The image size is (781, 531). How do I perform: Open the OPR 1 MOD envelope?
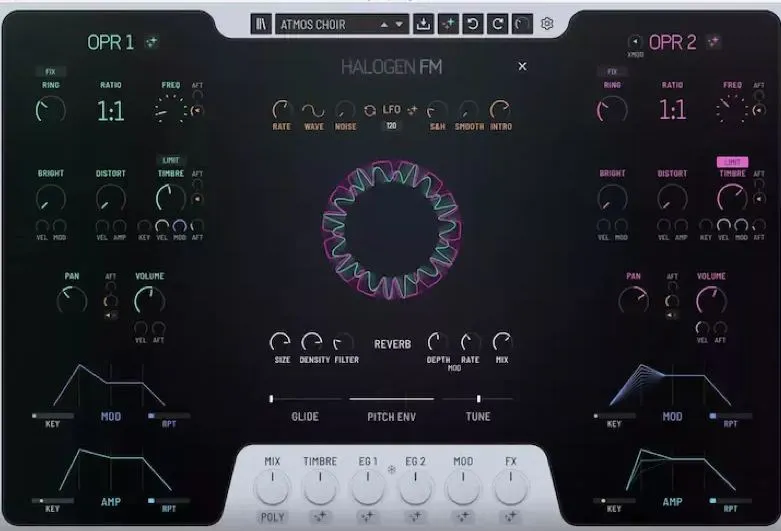(110, 386)
